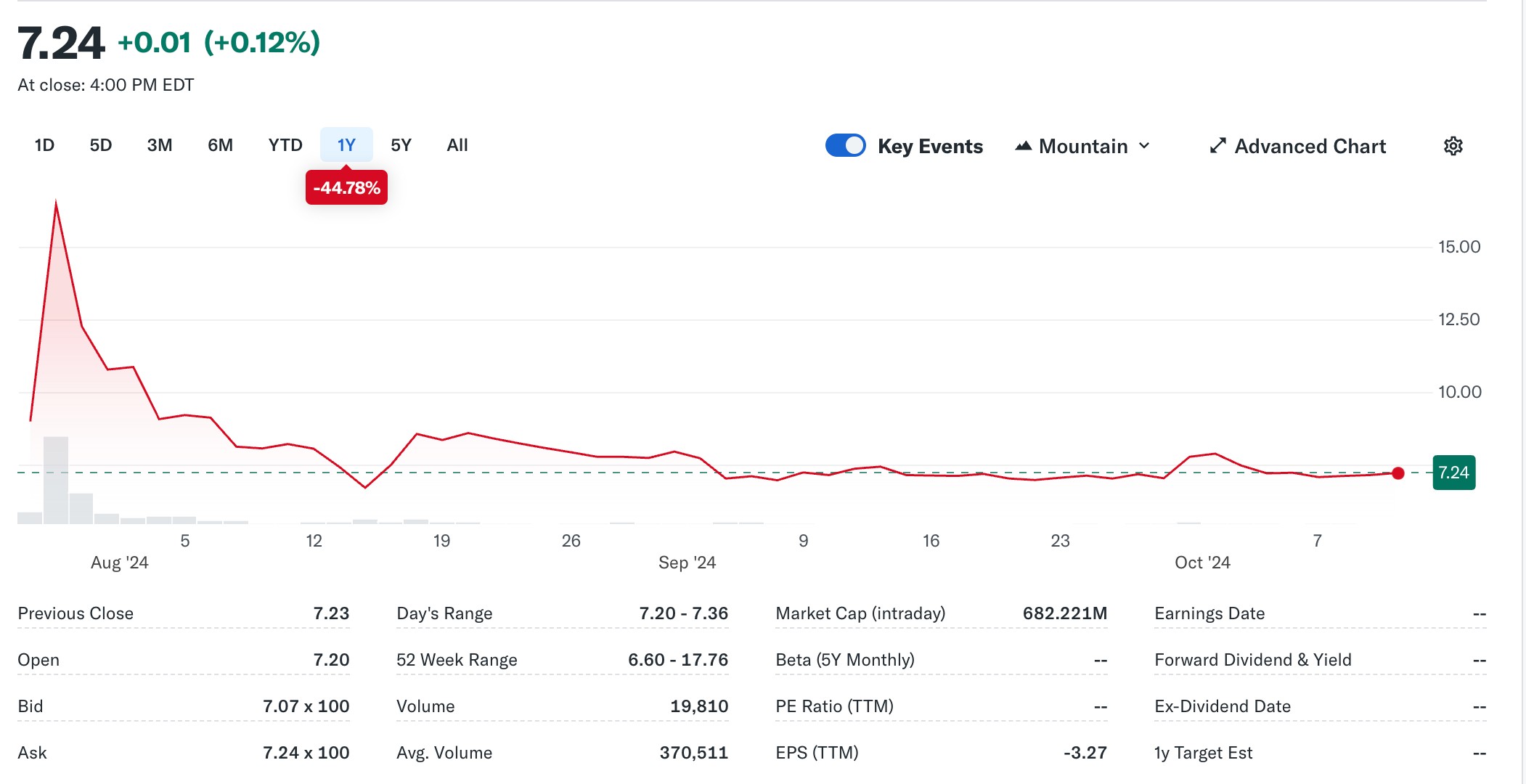This screenshot has height=784, width=1526.
Task: Open chart settings gear icon
Action: tap(1453, 146)
